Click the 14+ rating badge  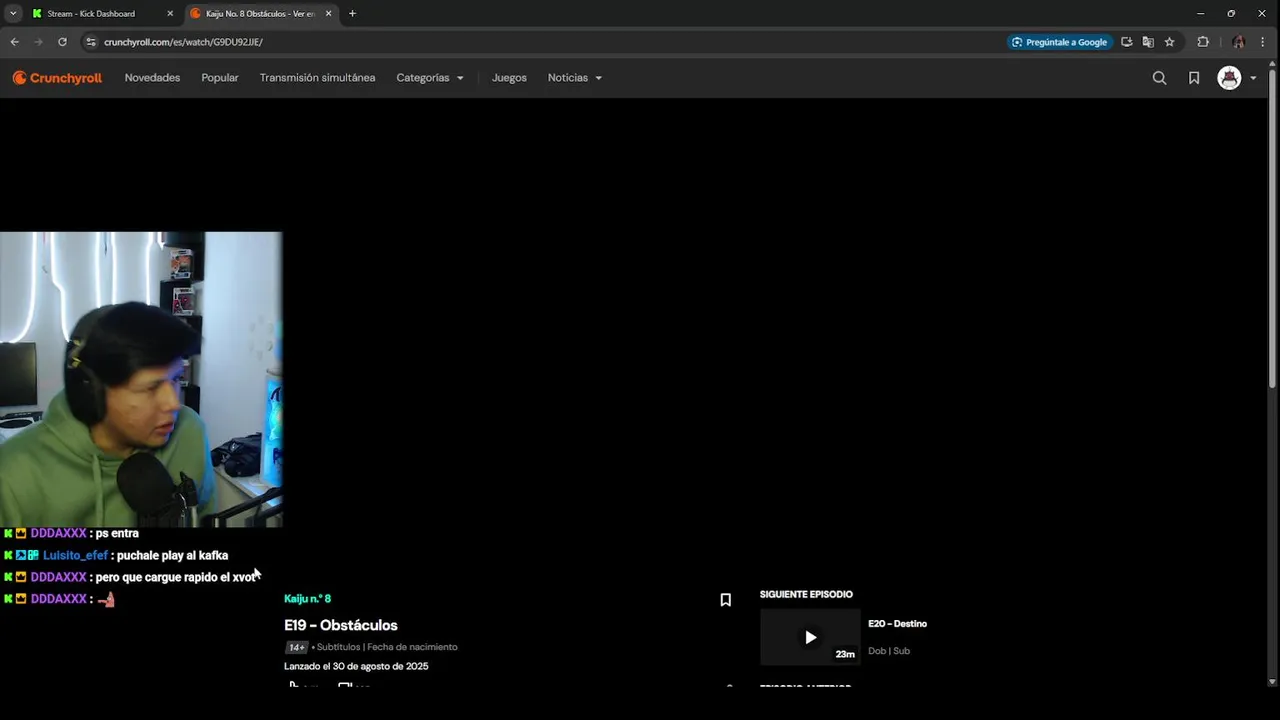point(296,647)
